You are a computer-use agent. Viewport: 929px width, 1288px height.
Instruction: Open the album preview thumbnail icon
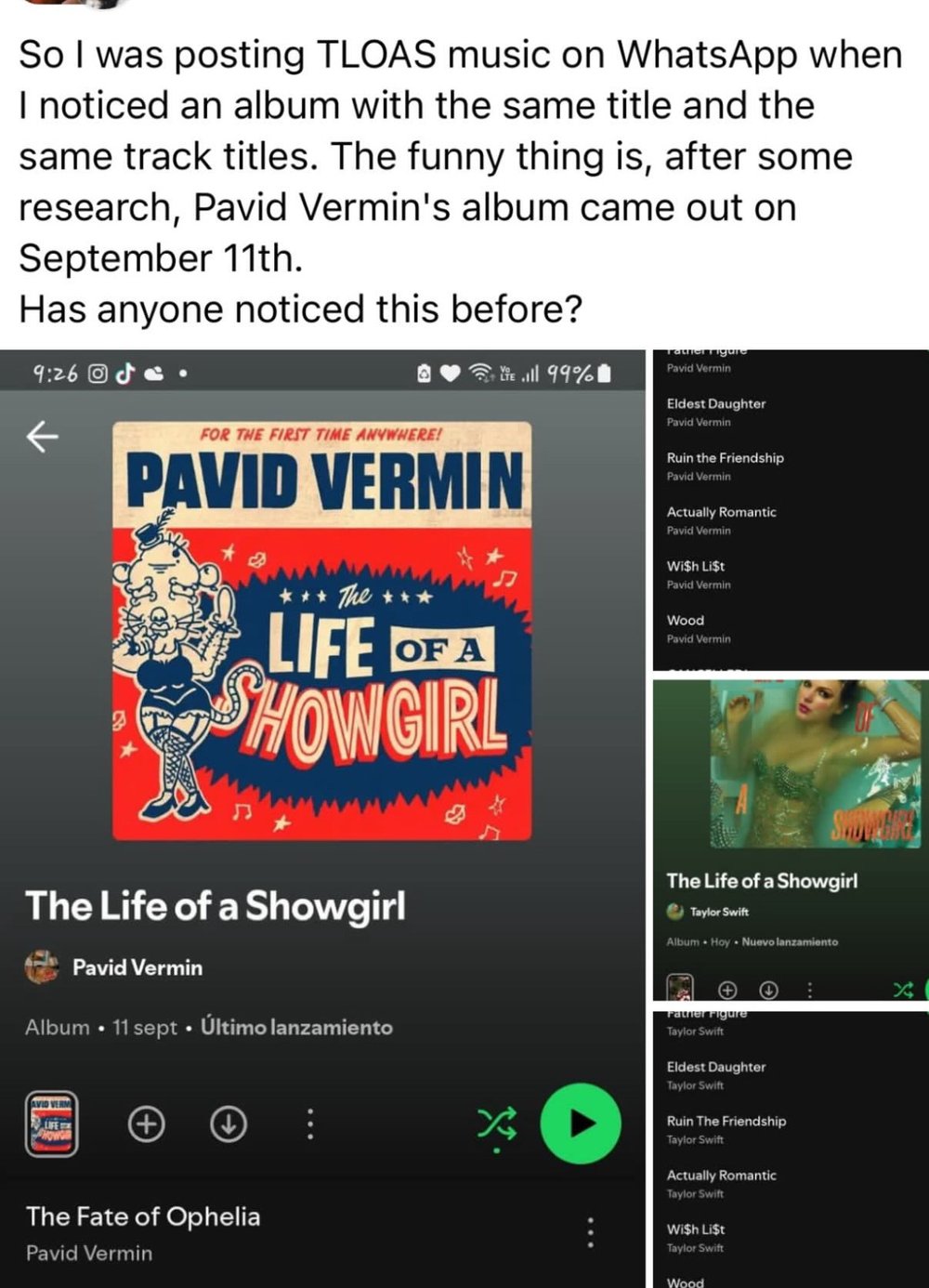coord(51,1124)
